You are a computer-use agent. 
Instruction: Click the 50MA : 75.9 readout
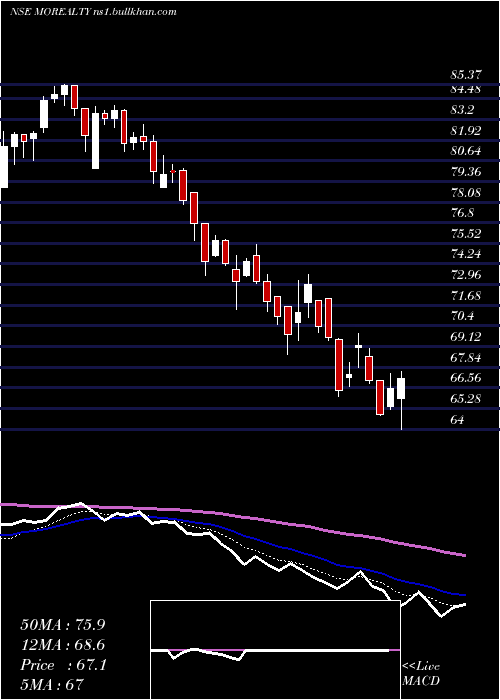63,625
